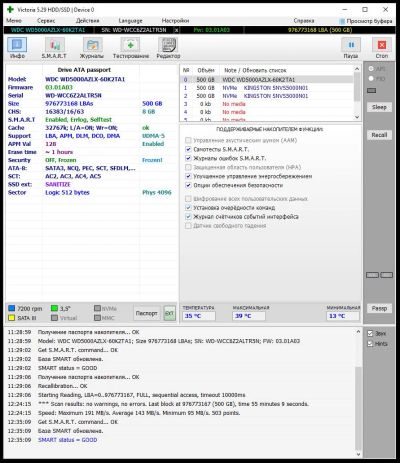Open the Меню menu
The width and height of the screenshot is (400, 463).
click(x=14, y=21)
